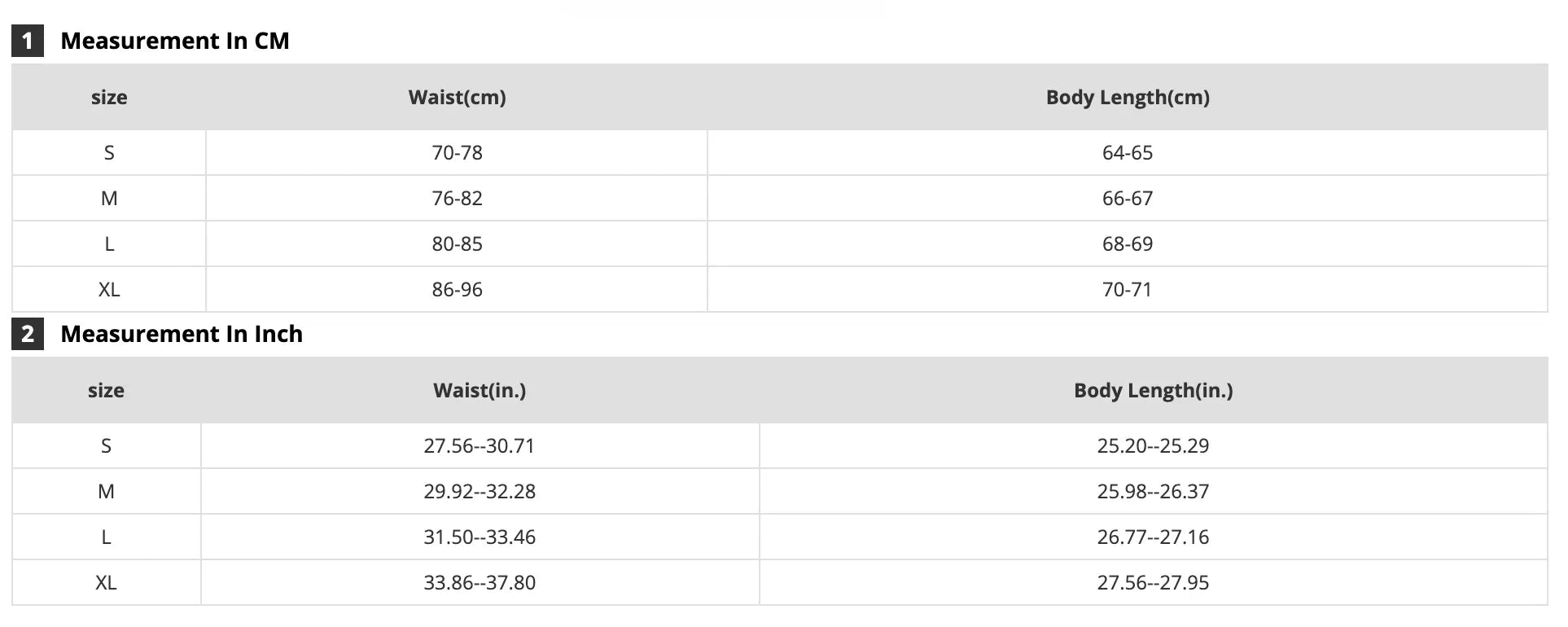This screenshot has width=1568, height=627.
Task: Click the number 1 badge icon
Action: click(28, 41)
